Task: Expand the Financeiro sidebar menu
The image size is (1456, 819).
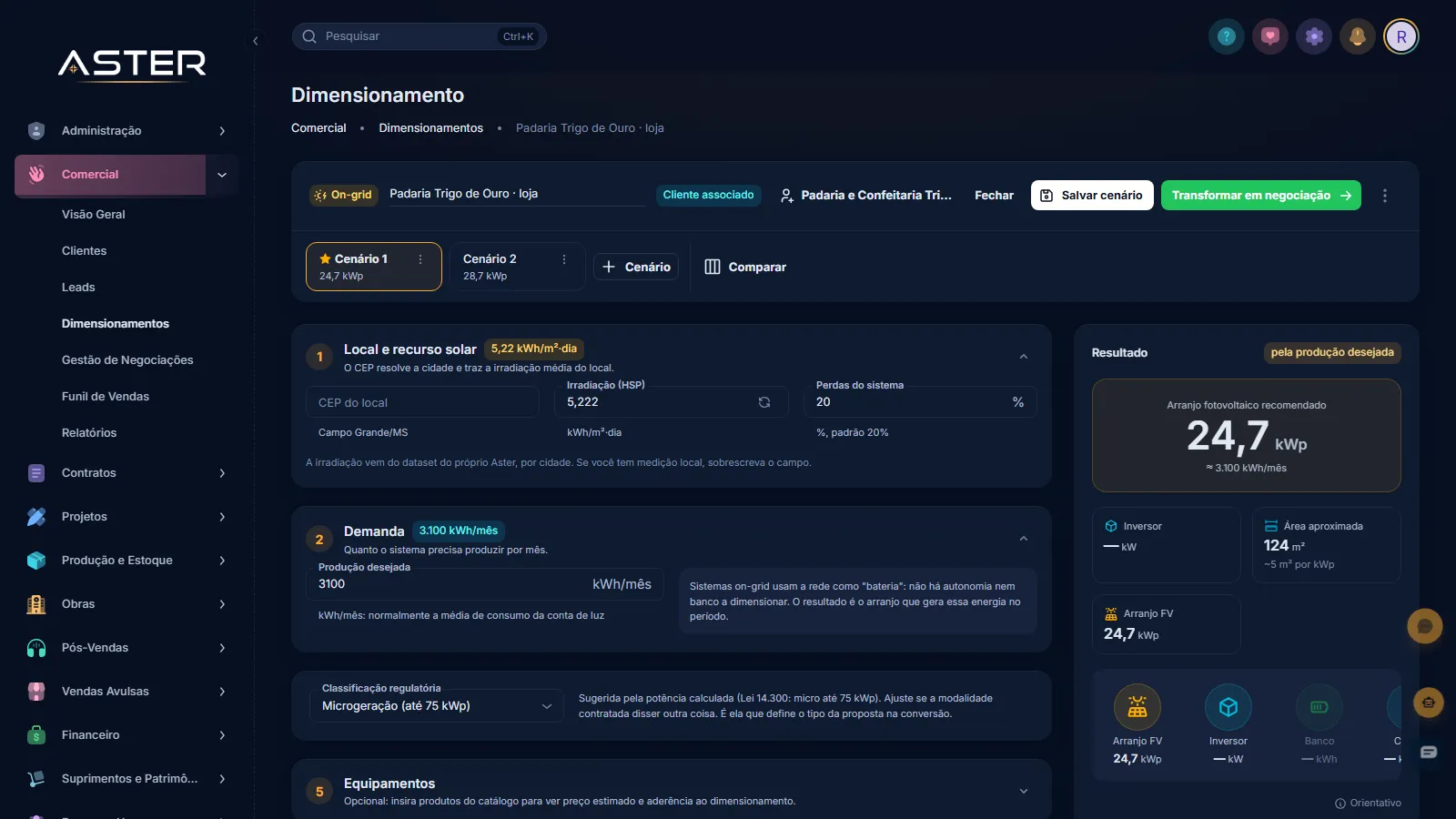Action: coord(127,735)
